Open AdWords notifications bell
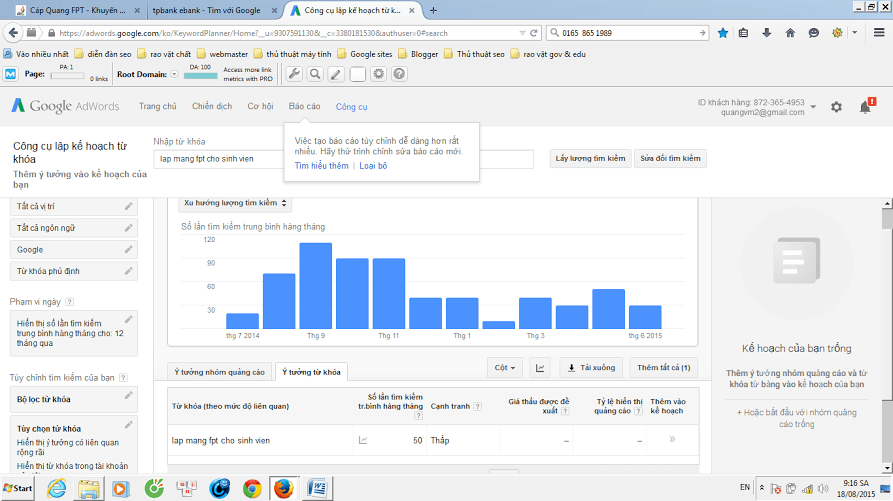This screenshot has height=501, width=893. tap(865, 107)
